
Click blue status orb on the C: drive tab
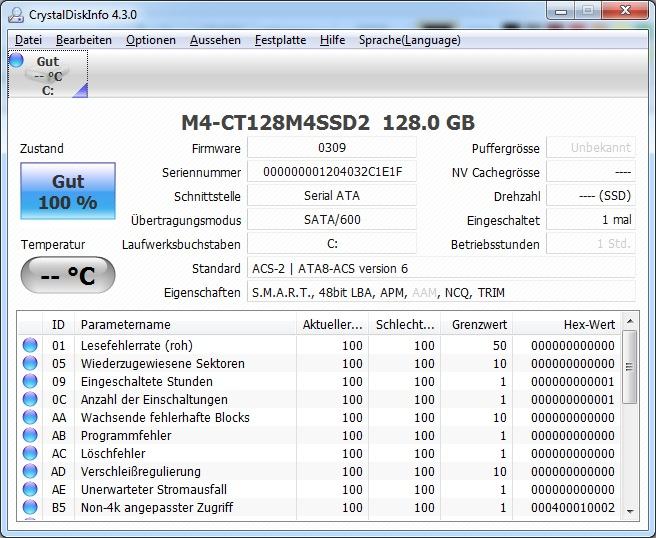[x=16, y=60]
